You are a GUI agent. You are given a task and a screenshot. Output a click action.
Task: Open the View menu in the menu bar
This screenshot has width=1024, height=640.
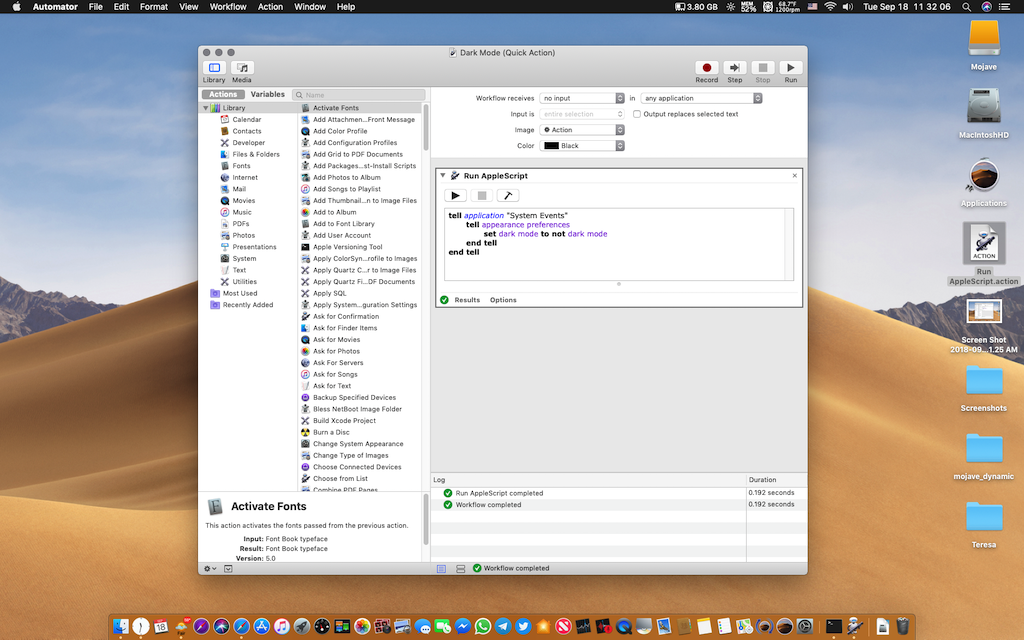pyautogui.click(x=188, y=7)
